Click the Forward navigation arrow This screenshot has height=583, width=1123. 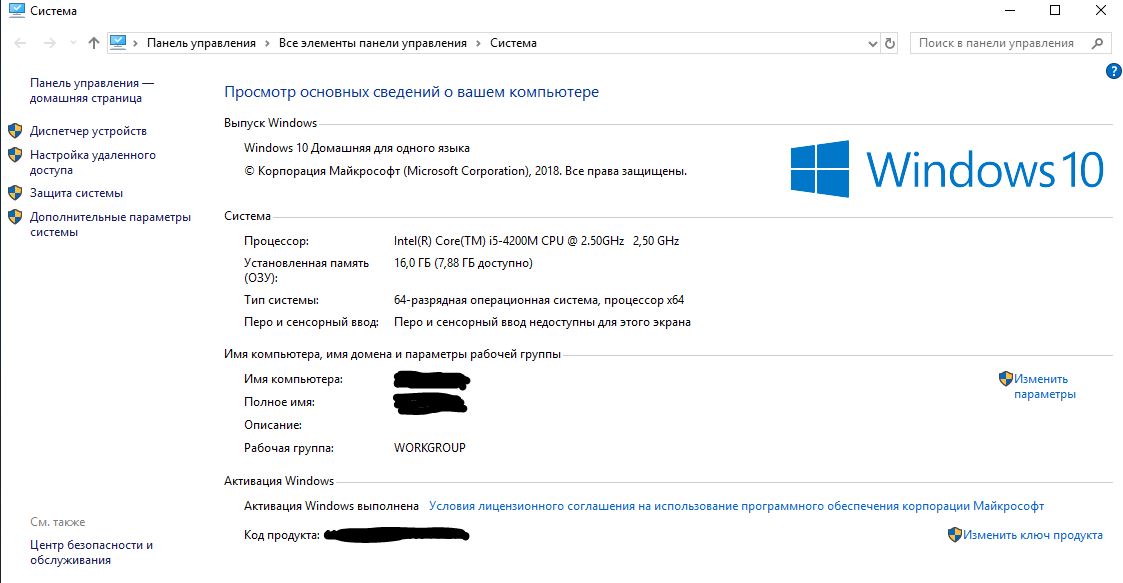click(x=49, y=43)
